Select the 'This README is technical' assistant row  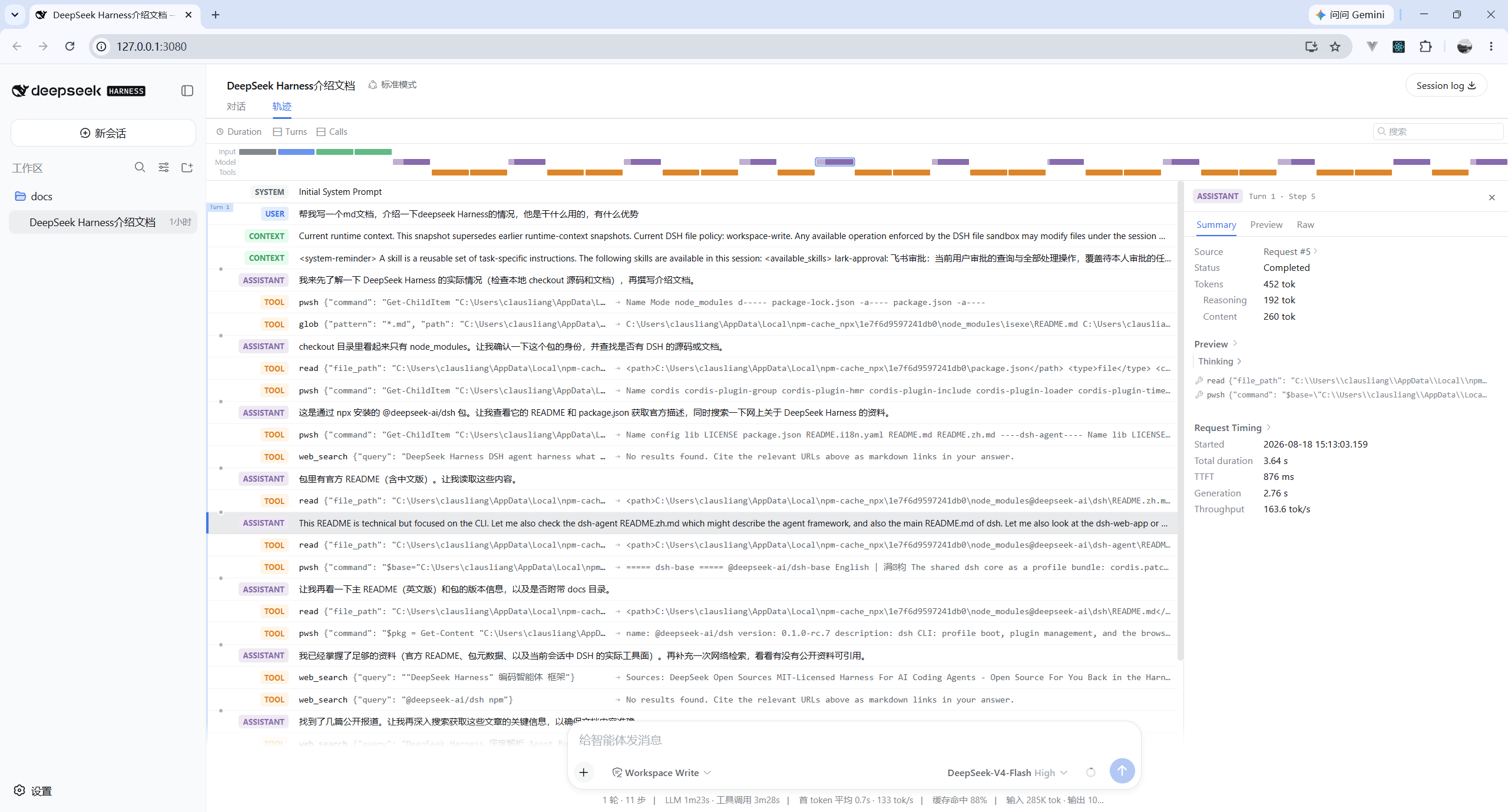(692, 523)
